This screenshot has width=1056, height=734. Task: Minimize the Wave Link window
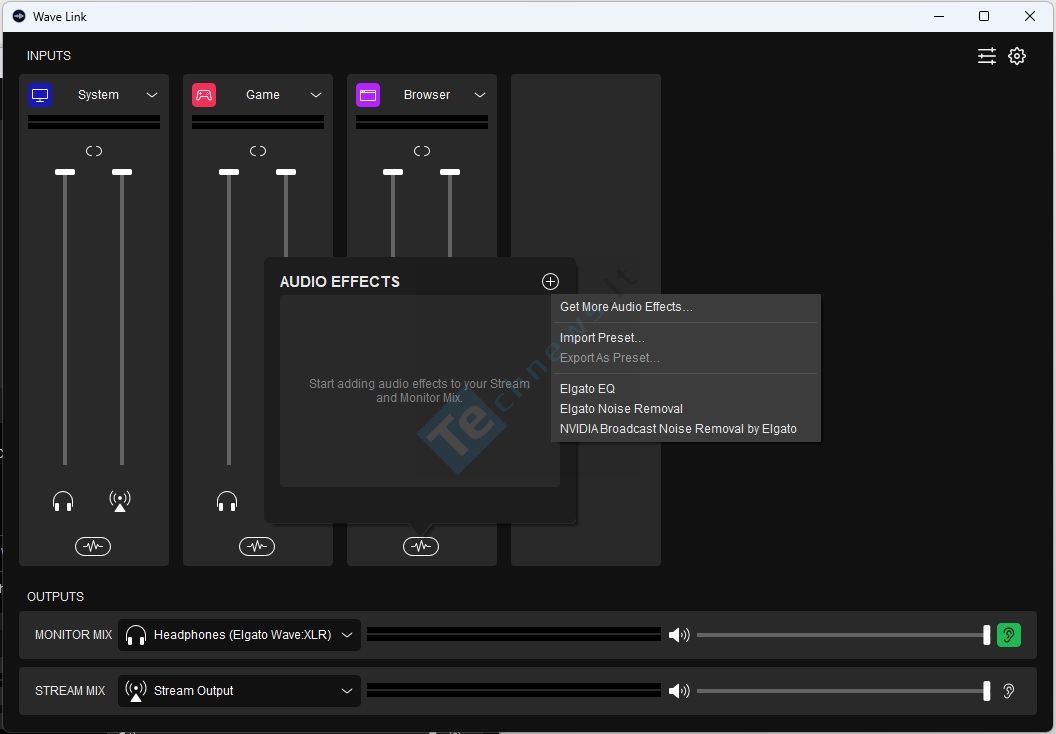[x=939, y=16]
